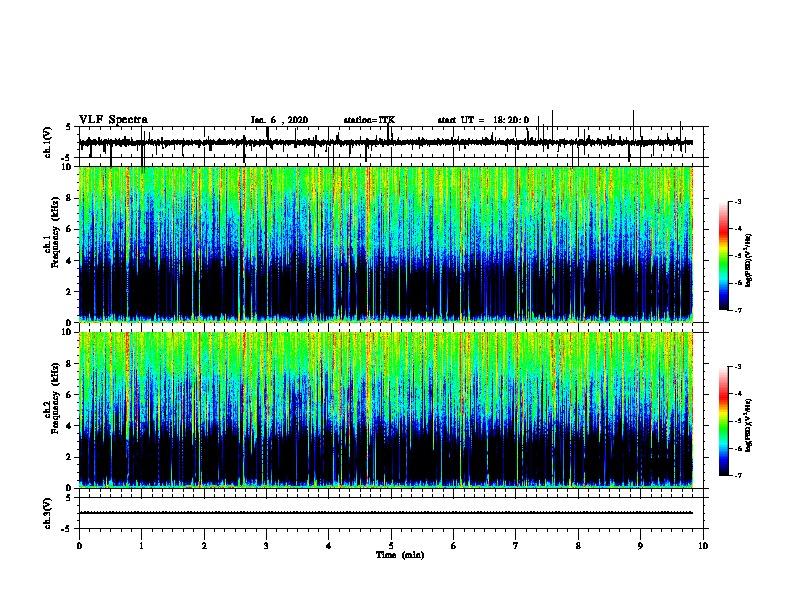Screen dimensions: 792x612
Task: Click the "VLF Spectra" plot title
Action: coord(113,120)
